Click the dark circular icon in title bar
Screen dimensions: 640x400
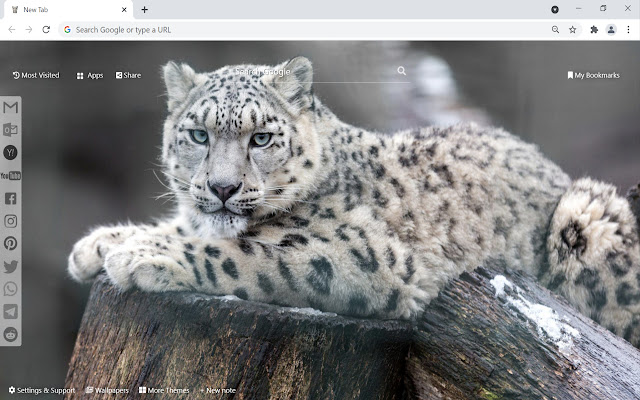[x=555, y=9]
